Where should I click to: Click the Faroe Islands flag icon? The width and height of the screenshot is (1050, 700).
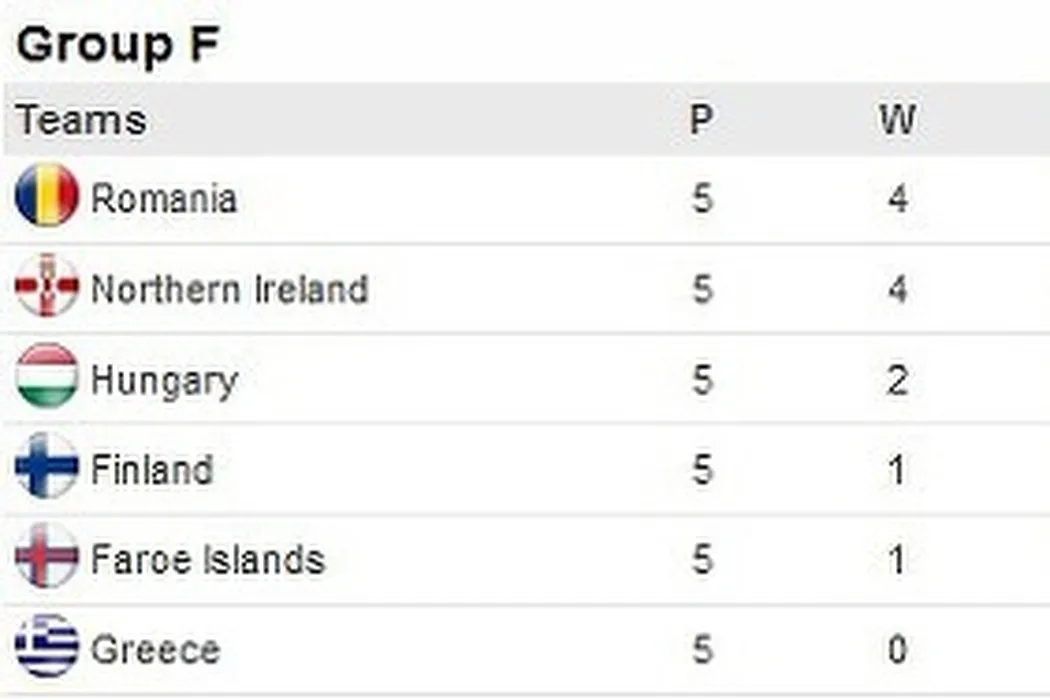(47, 556)
